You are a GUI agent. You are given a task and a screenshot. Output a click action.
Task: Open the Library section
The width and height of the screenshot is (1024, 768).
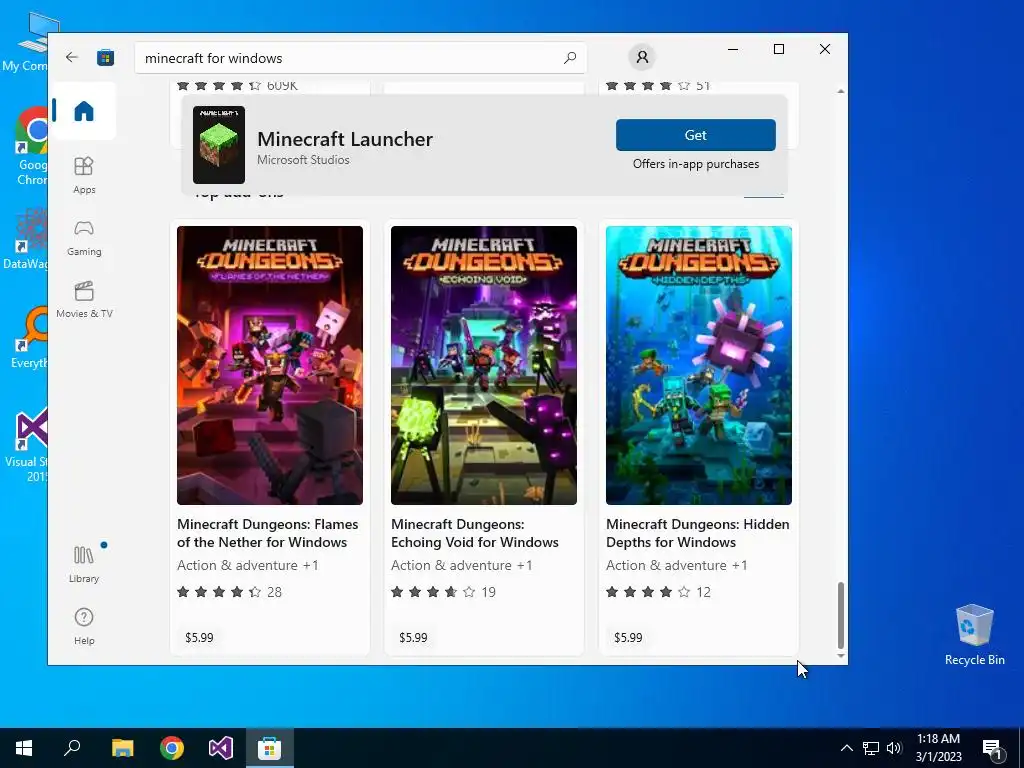point(84,564)
